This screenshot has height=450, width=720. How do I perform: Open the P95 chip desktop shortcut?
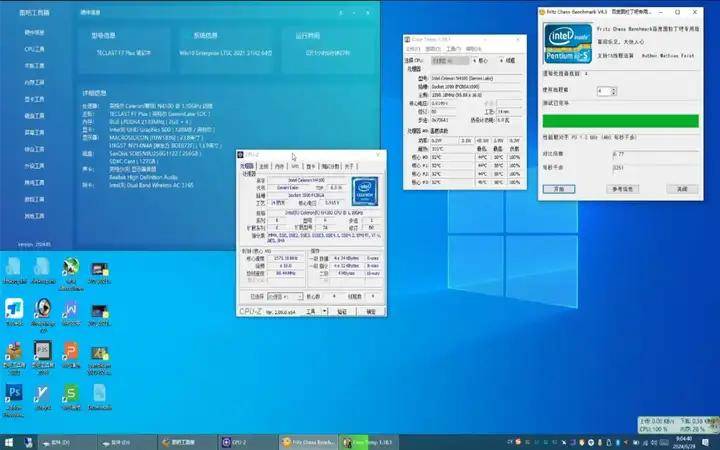43,357
